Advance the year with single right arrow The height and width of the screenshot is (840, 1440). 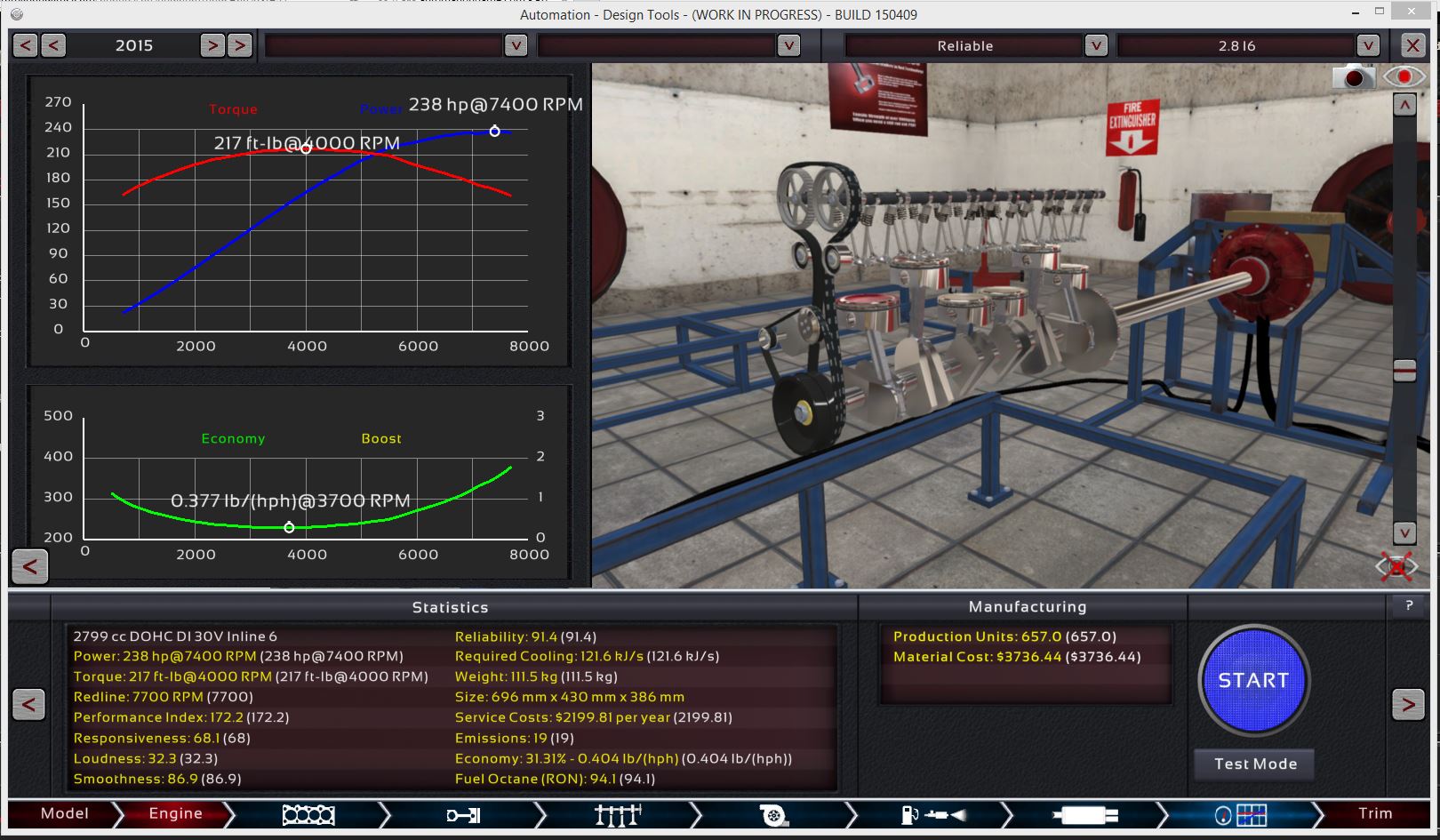pyautogui.click(x=212, y=45)
